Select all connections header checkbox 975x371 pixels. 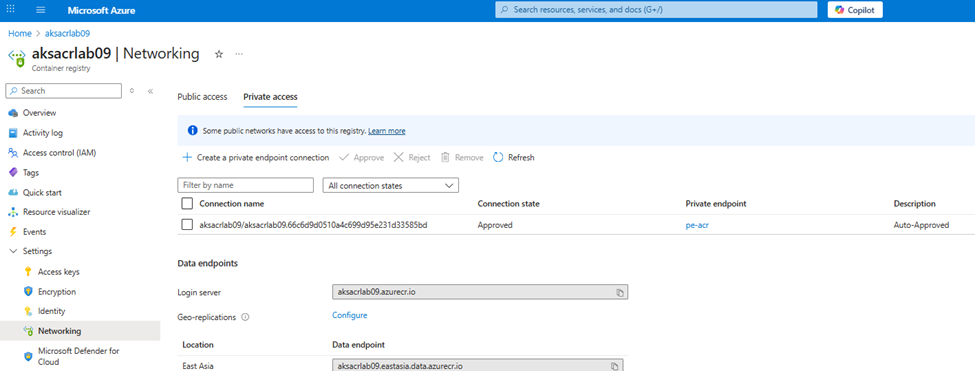tap(187, 204)
